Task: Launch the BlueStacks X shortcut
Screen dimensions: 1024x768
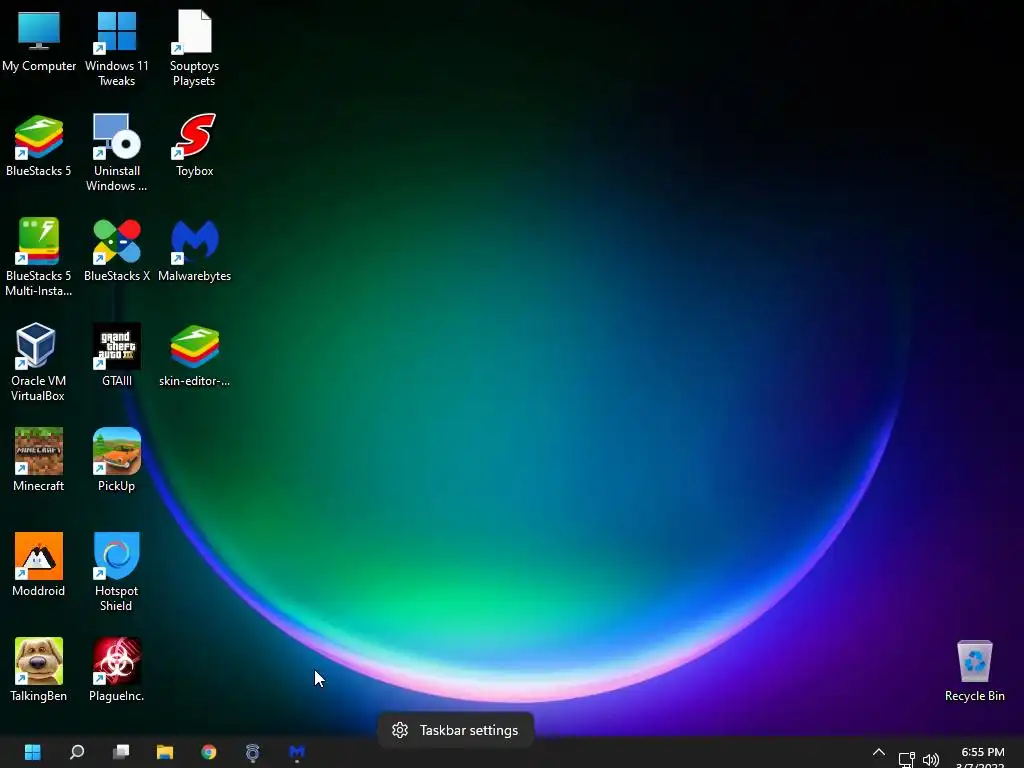Action: [117, 251]
